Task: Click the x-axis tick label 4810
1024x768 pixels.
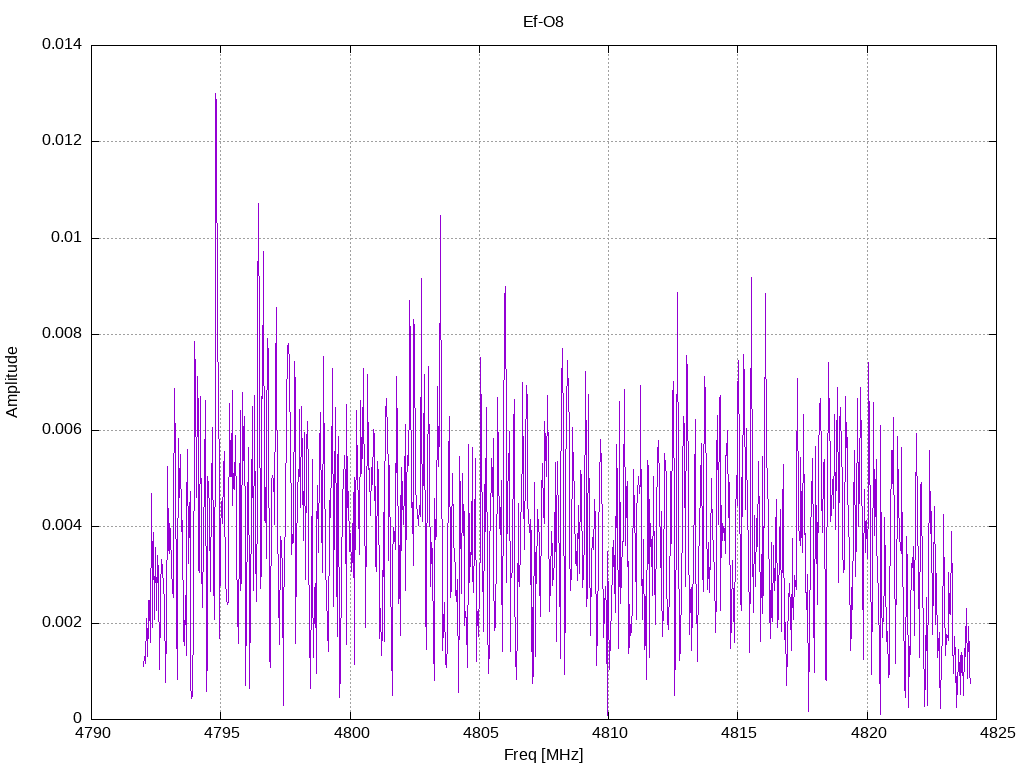Action: coord(609,733)
